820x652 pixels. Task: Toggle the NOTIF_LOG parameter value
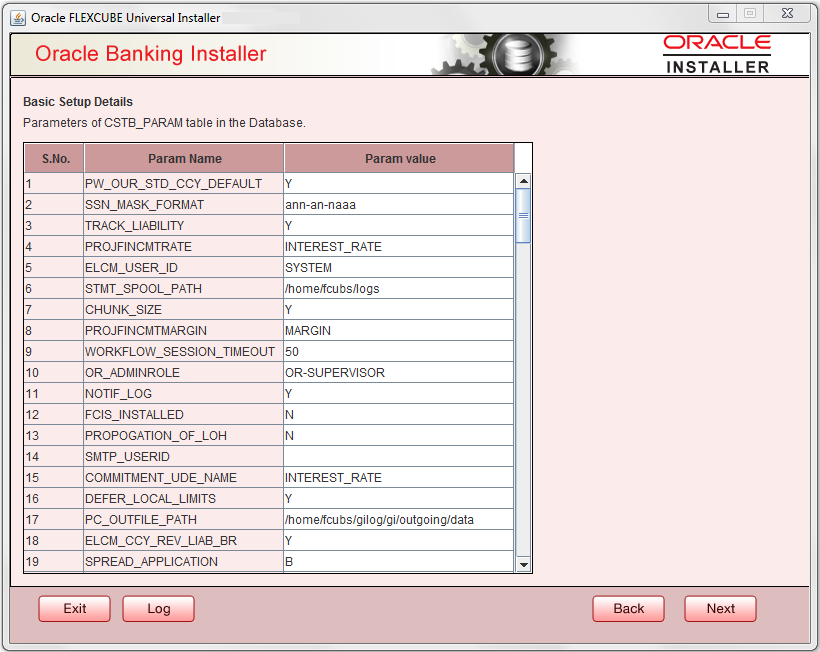click(x=396, y=393)
